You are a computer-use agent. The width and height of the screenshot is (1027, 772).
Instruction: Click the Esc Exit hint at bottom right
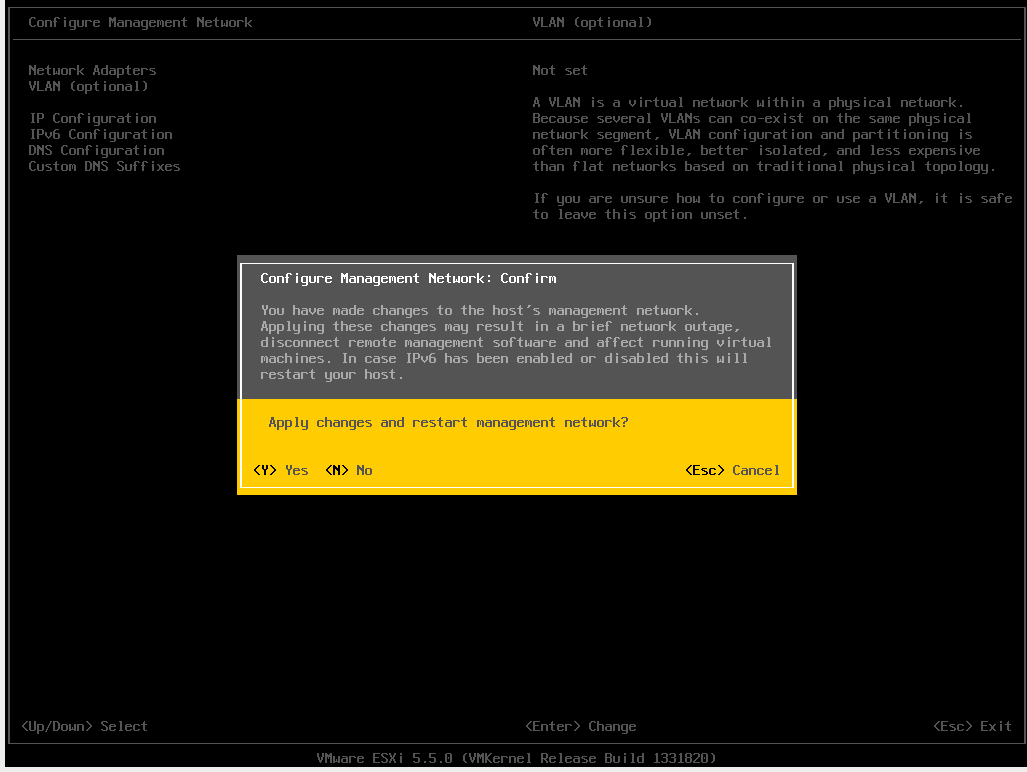(972, 726)
